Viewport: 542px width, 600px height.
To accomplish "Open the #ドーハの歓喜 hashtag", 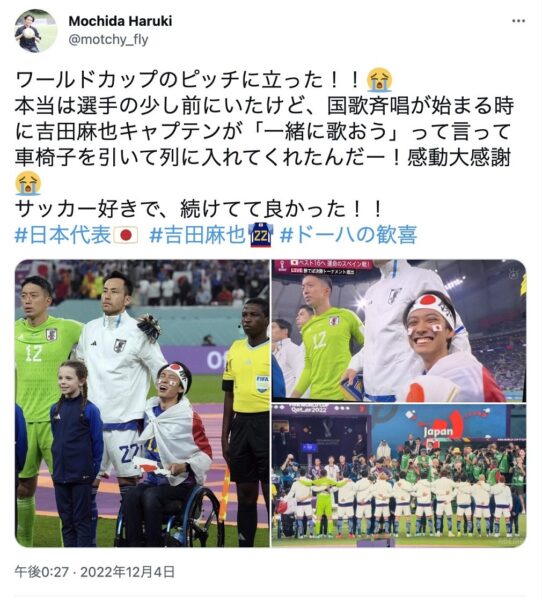I will coord(348,235).
